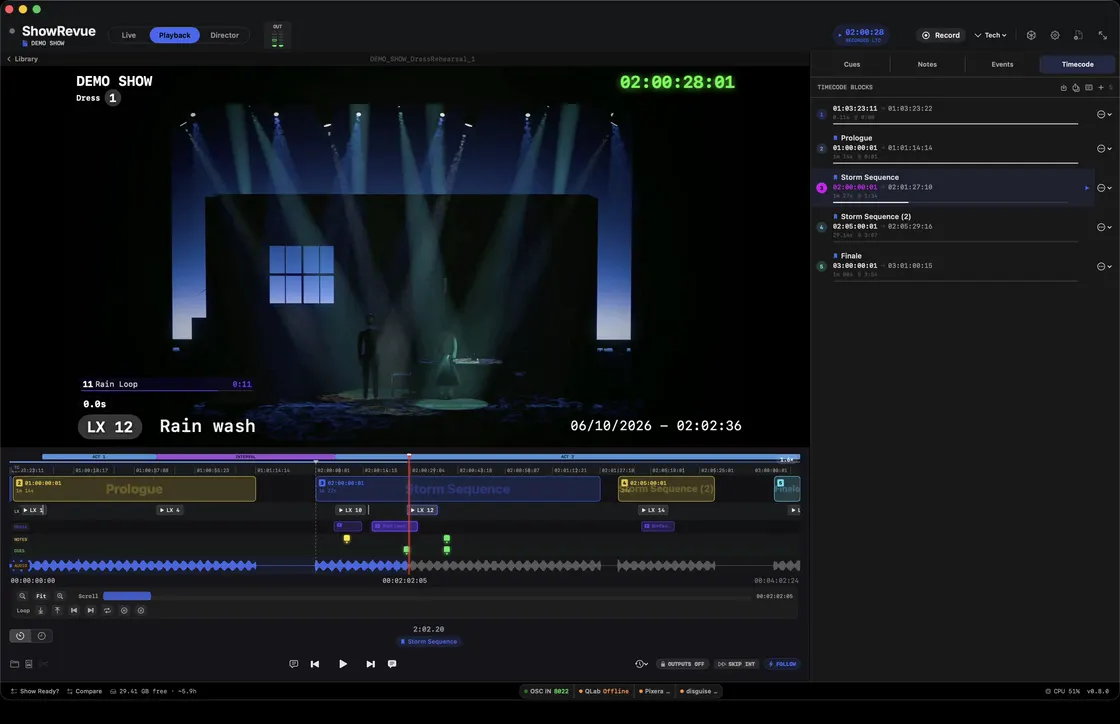
Task: Click the timeline Scroll bar handle
Action: point(126,596)
